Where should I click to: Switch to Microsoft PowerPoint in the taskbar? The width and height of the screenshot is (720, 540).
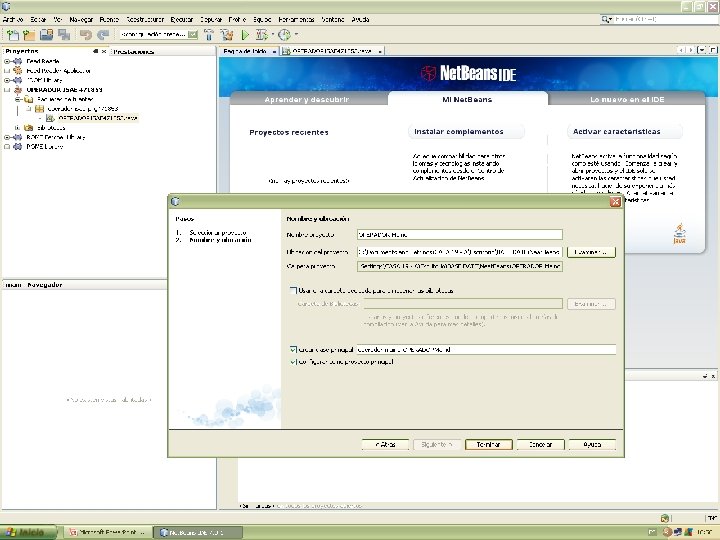(107, 532)
